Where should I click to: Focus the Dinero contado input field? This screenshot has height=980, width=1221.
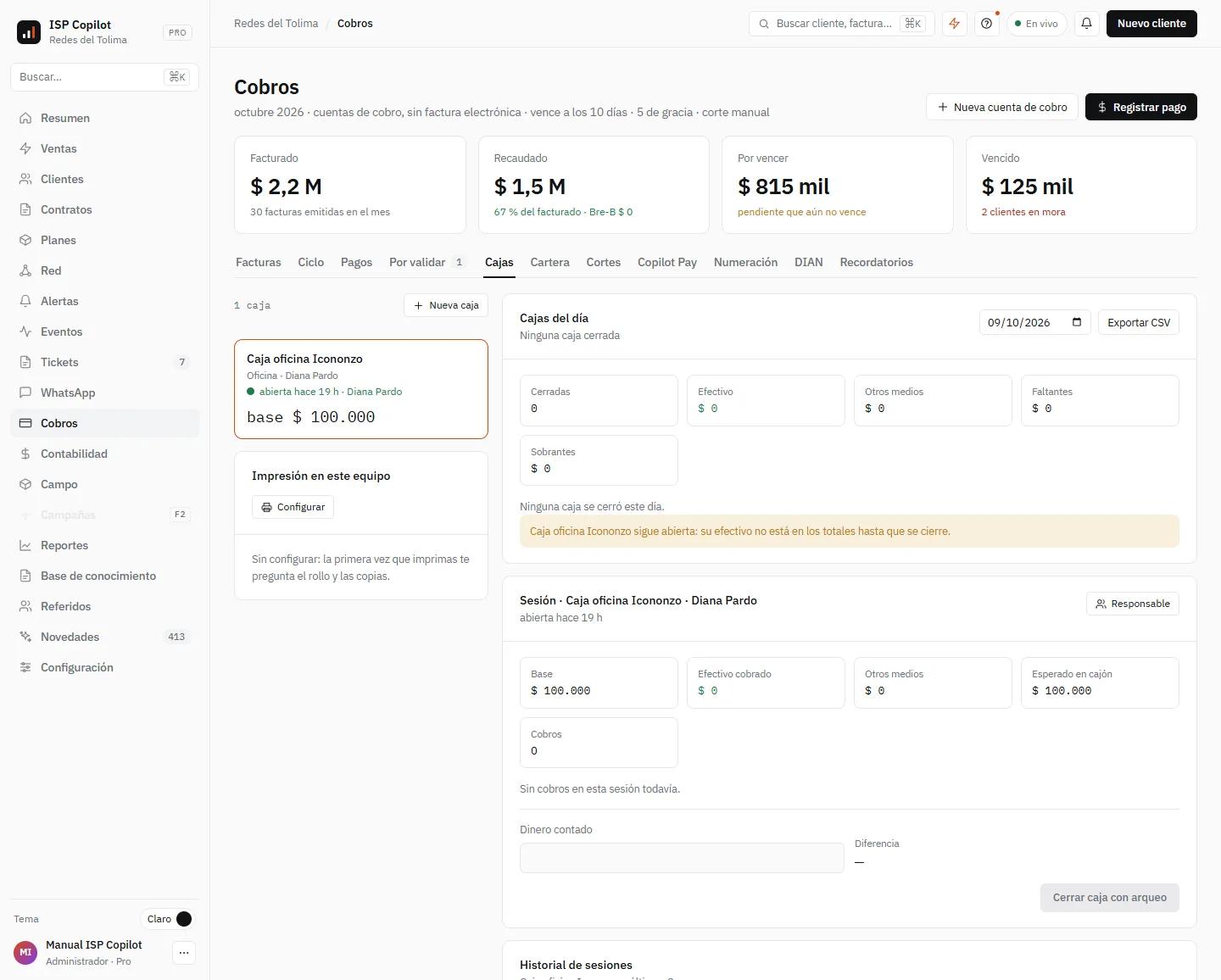pyautogui.click(x=682, y=858)
